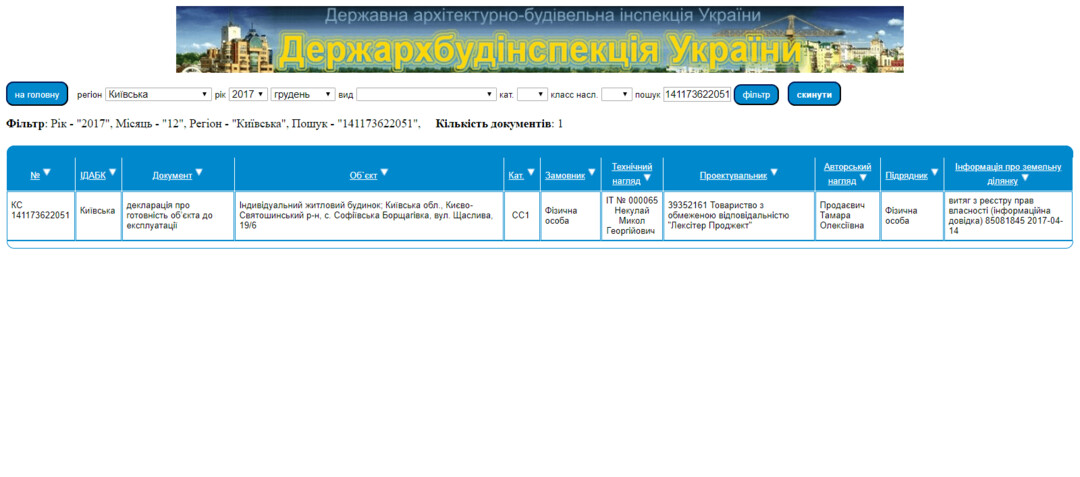Screen dimensions: 1080x477
Task: Go to home via на головну button
Action: tap(37, 94)
